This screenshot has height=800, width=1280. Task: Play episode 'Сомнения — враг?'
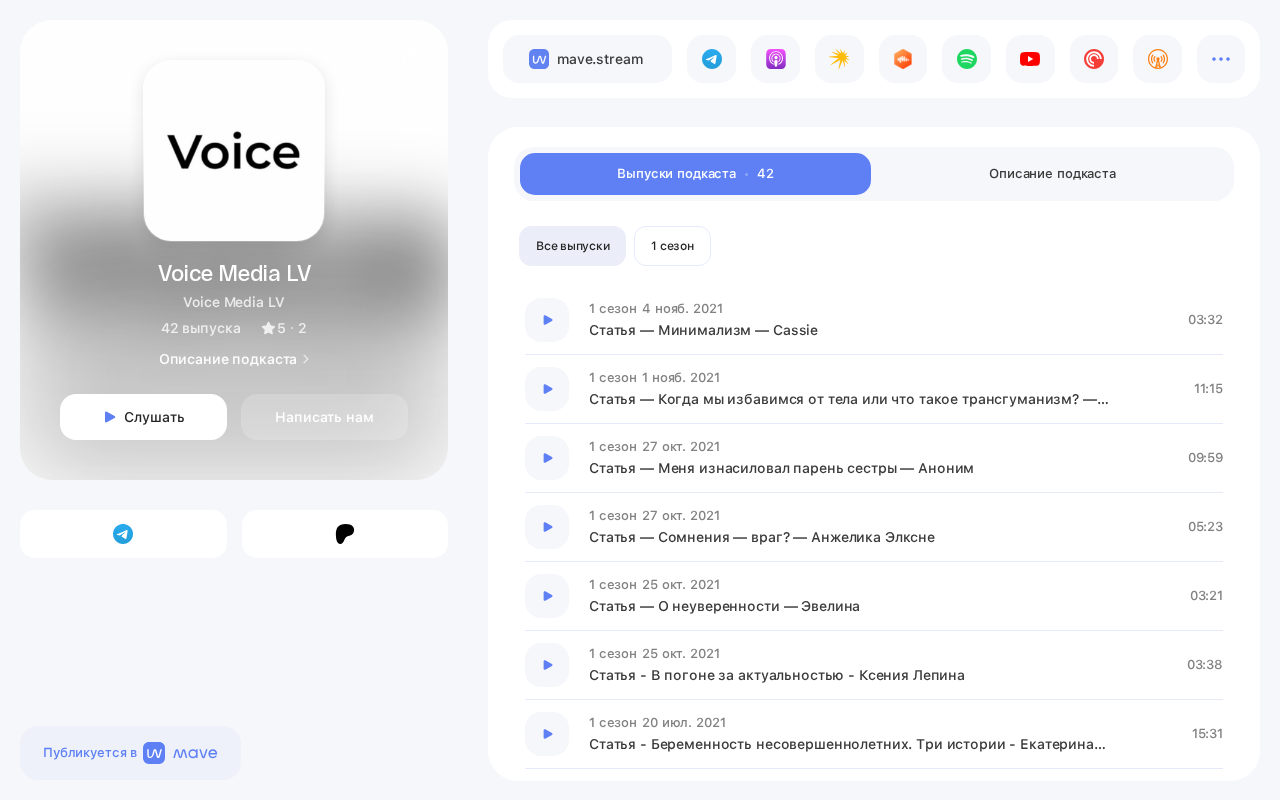[547, 527]
